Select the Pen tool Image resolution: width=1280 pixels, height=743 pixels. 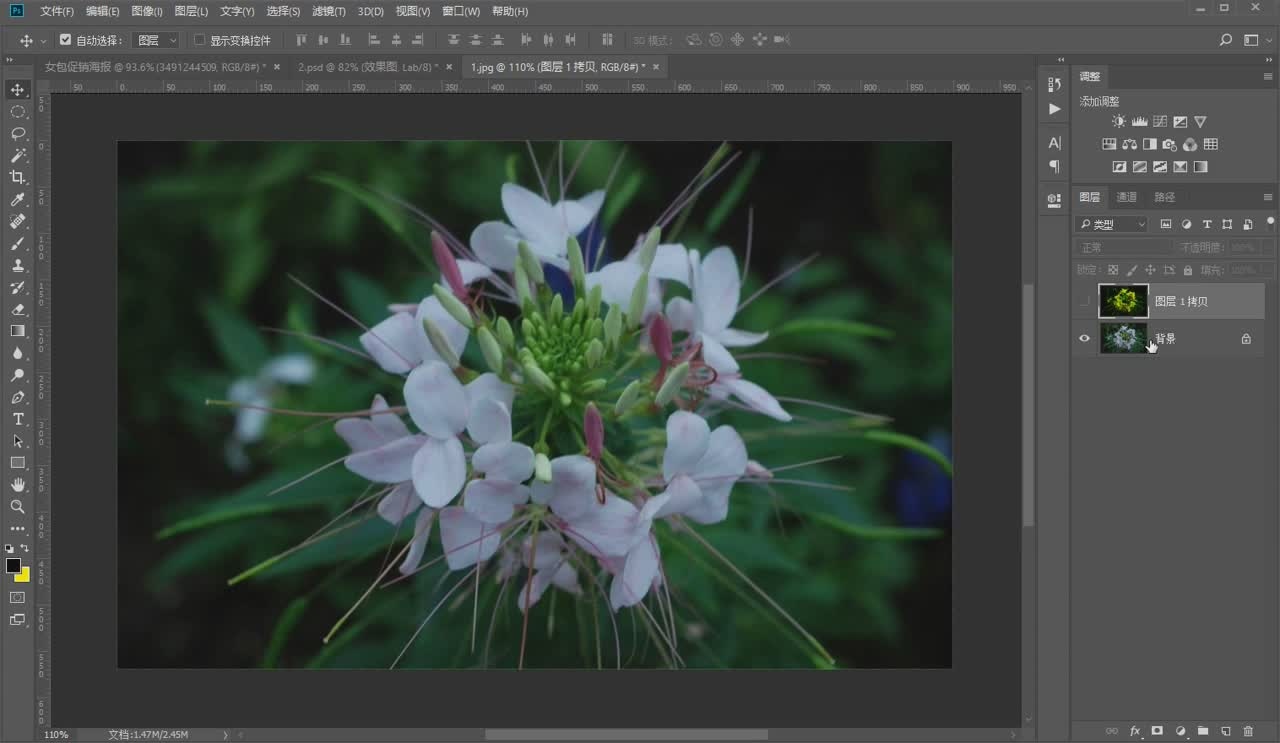point(18,397)
